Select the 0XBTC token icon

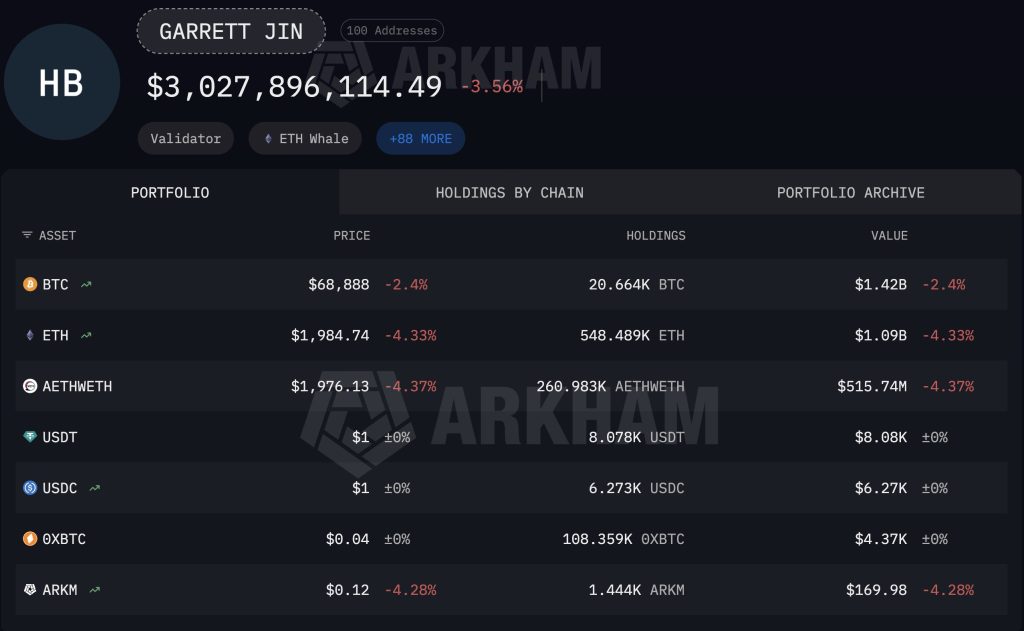(28, 538)
